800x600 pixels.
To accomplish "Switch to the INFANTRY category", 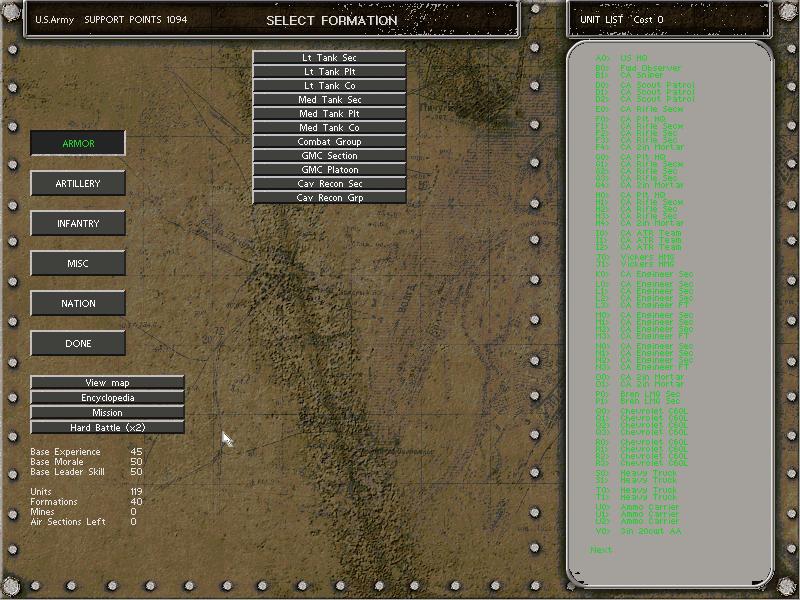I will point(78,223).
